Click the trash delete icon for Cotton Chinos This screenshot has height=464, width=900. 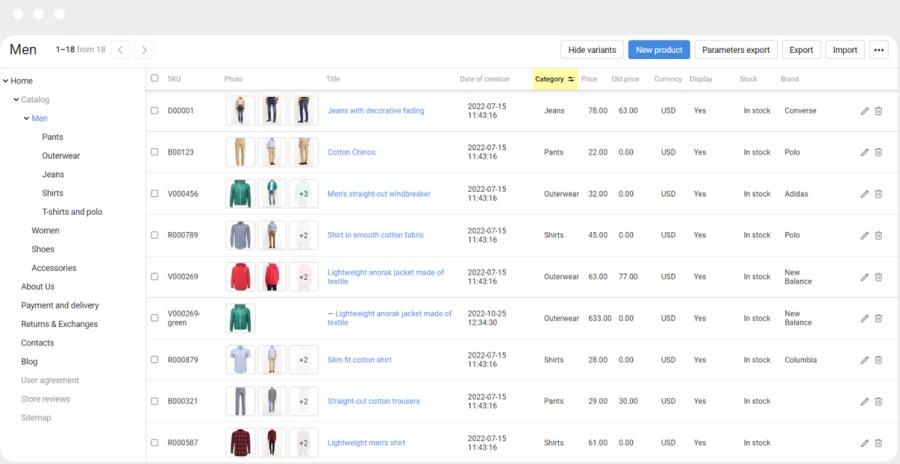click(878, 152)
